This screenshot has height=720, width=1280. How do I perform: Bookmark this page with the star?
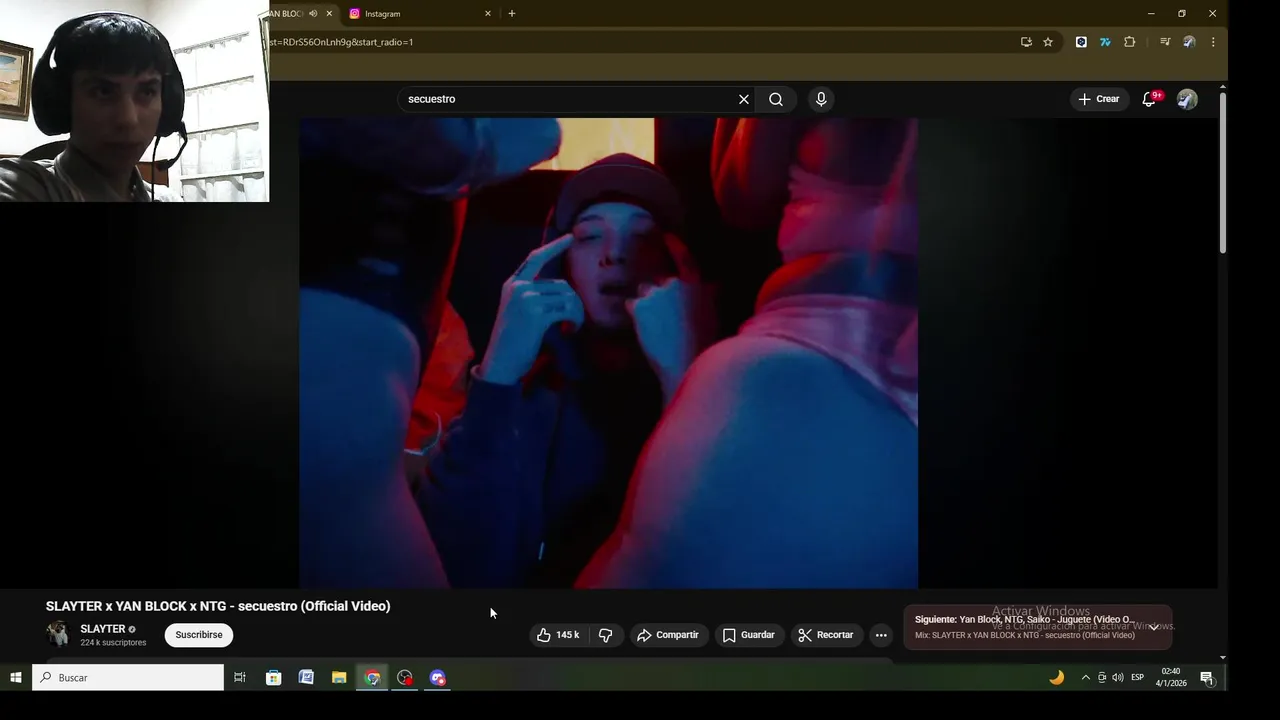(x=1048, y=42)
